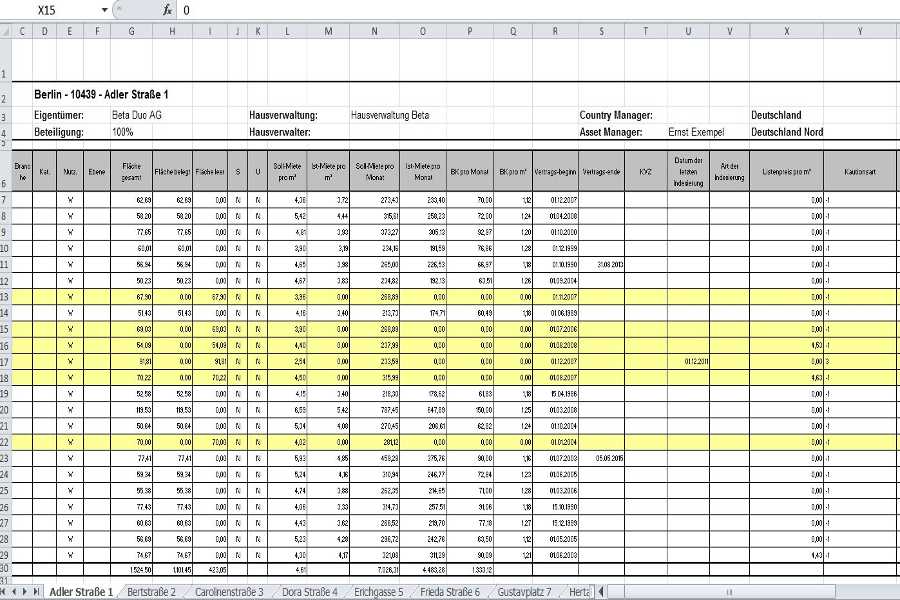
Task: Click the 'Listenpreis pro m²' heading cell
Action: click(x=786, y=171)
